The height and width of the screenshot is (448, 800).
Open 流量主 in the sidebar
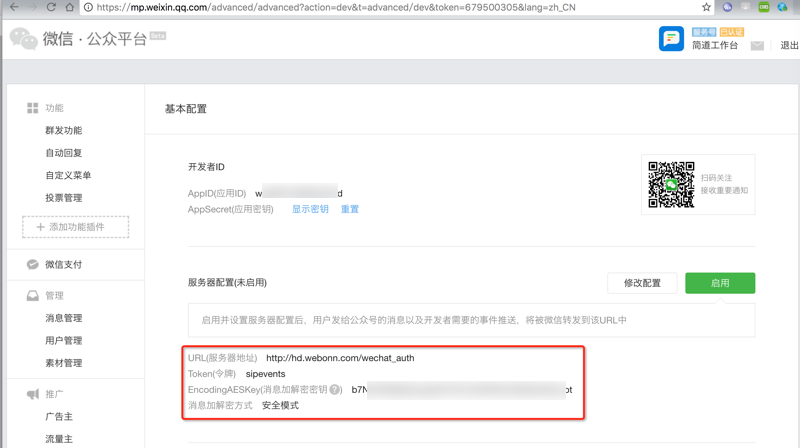pyautogui.click(x=59, y=439)
